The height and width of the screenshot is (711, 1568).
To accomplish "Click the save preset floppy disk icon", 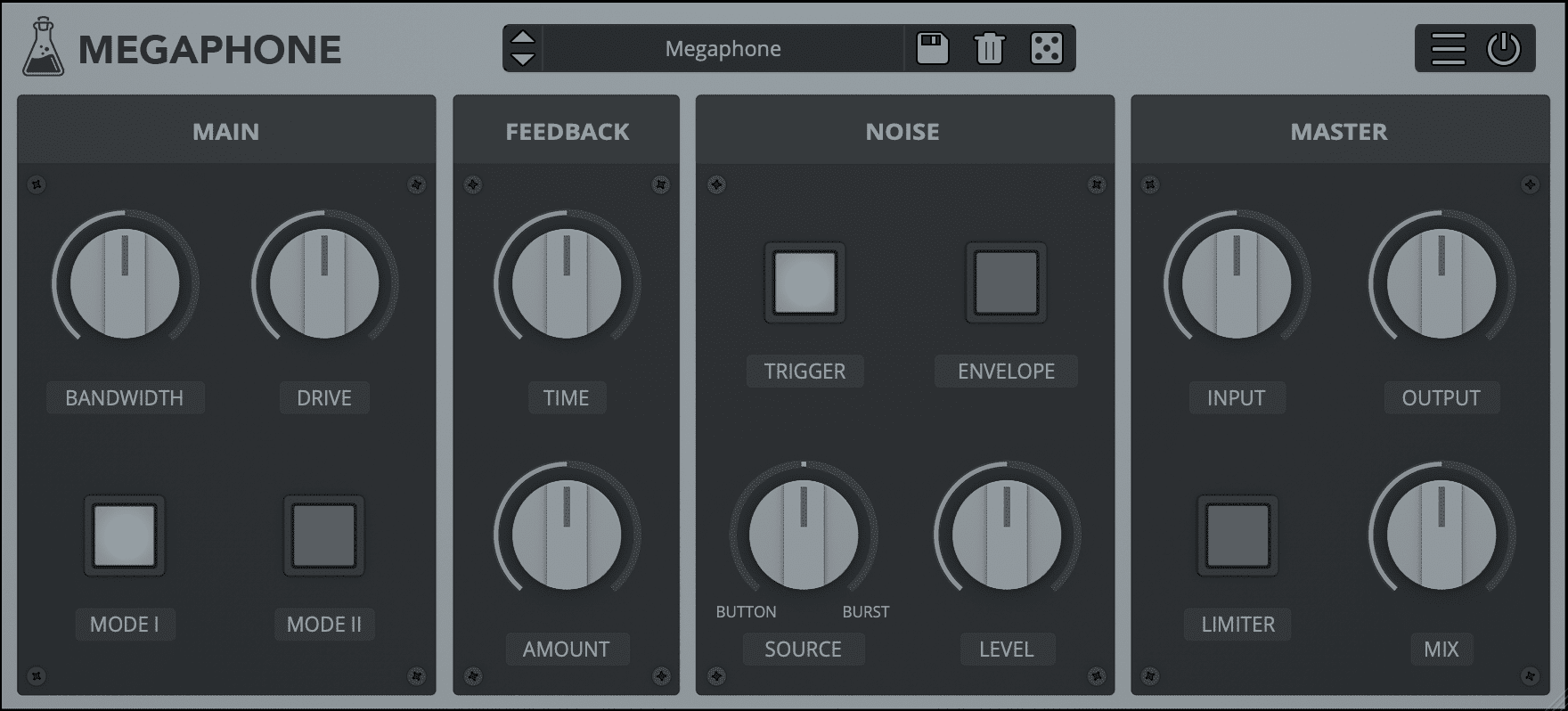I will [932, 48].
